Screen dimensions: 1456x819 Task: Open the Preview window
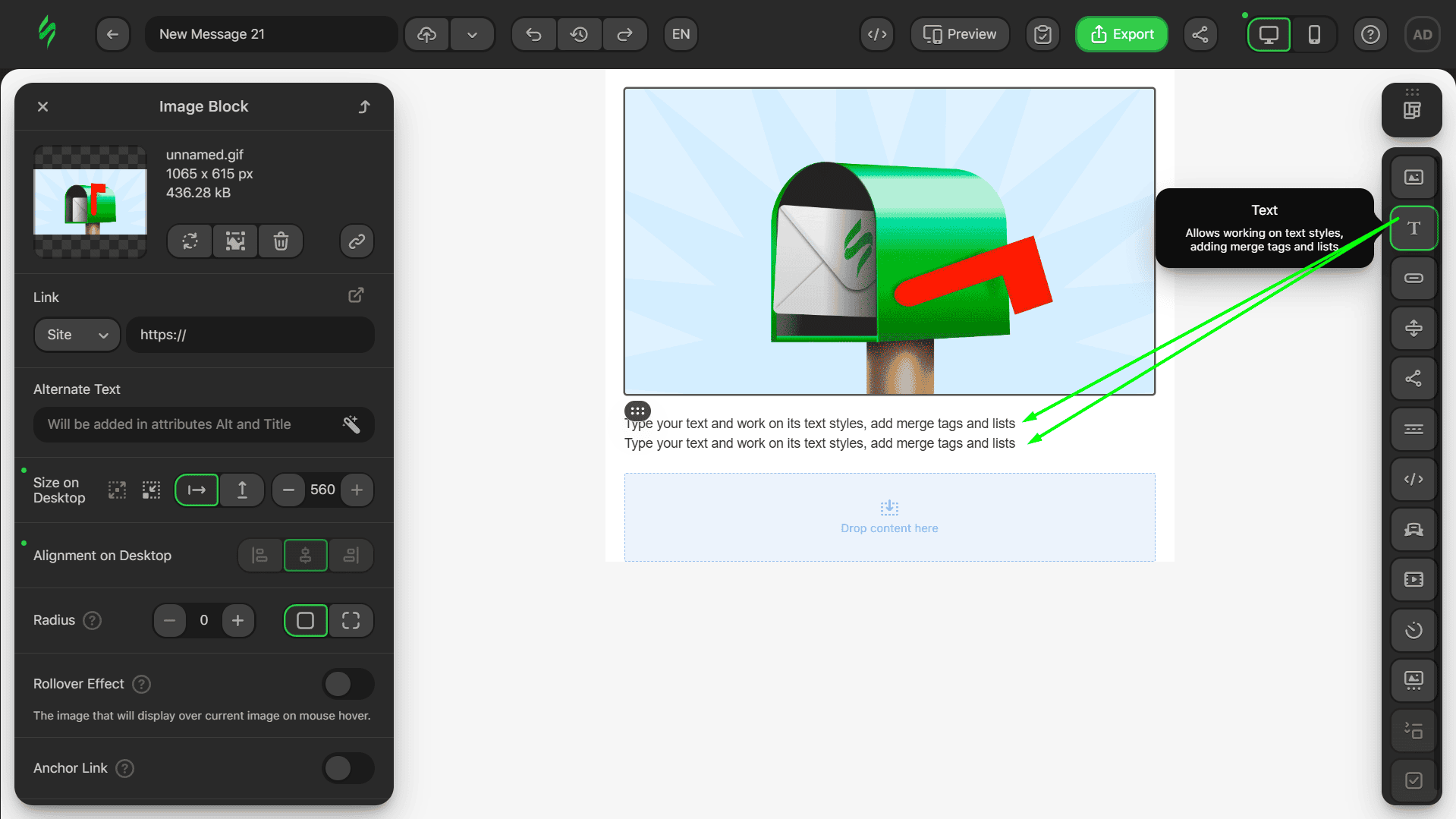959,34
